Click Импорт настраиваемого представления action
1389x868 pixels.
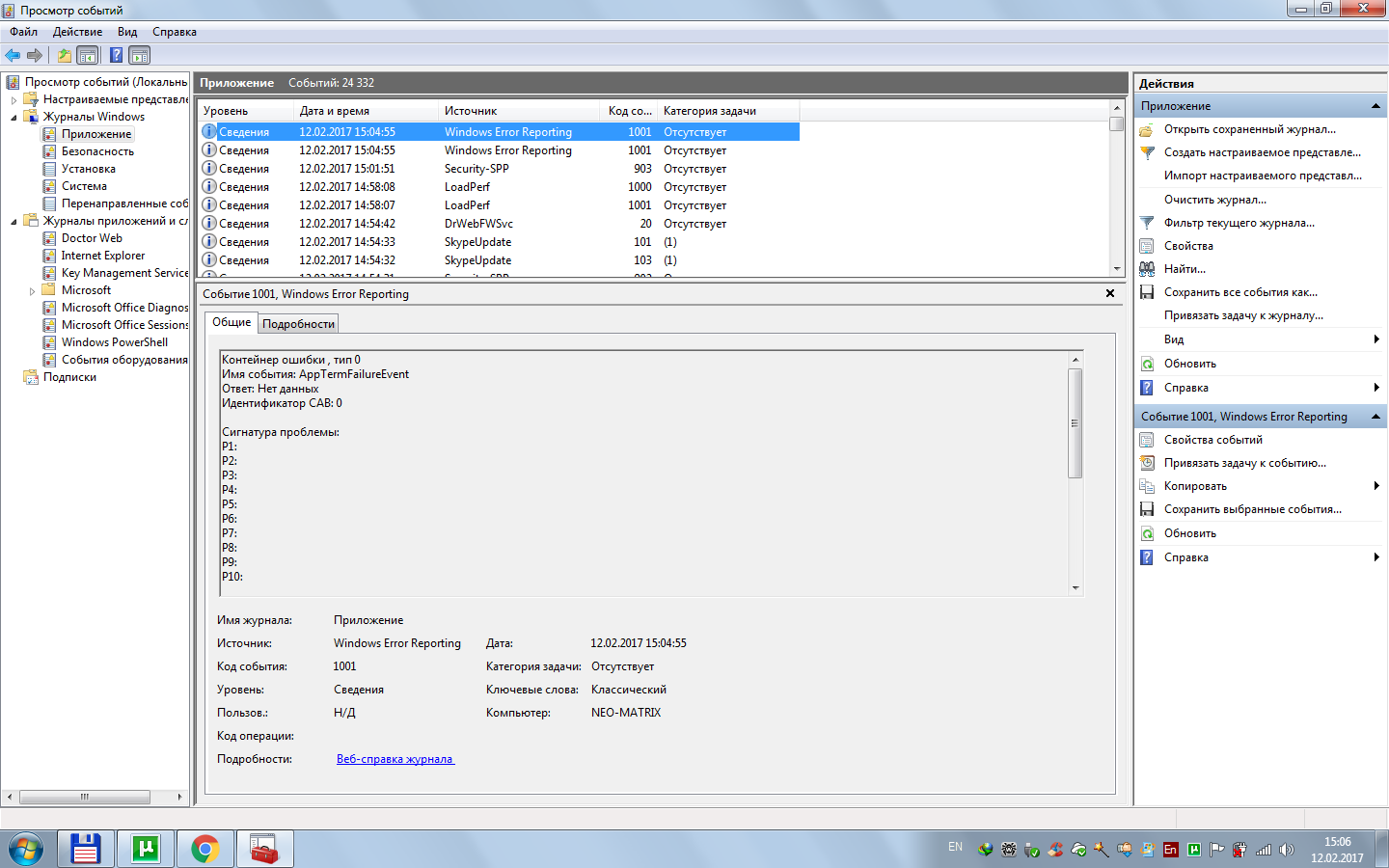tap(1263, 176)
